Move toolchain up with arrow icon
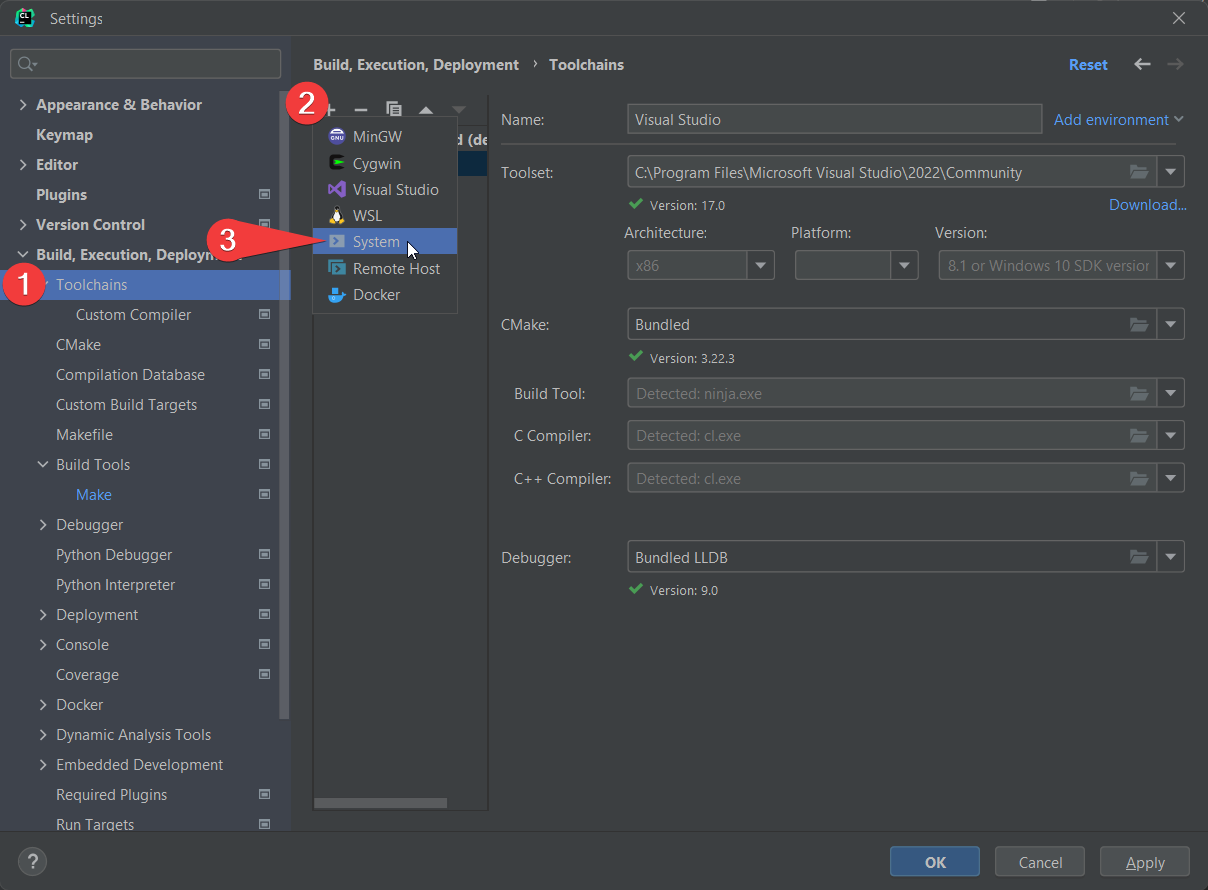1208x890 pixels. (x=426, y=110)
